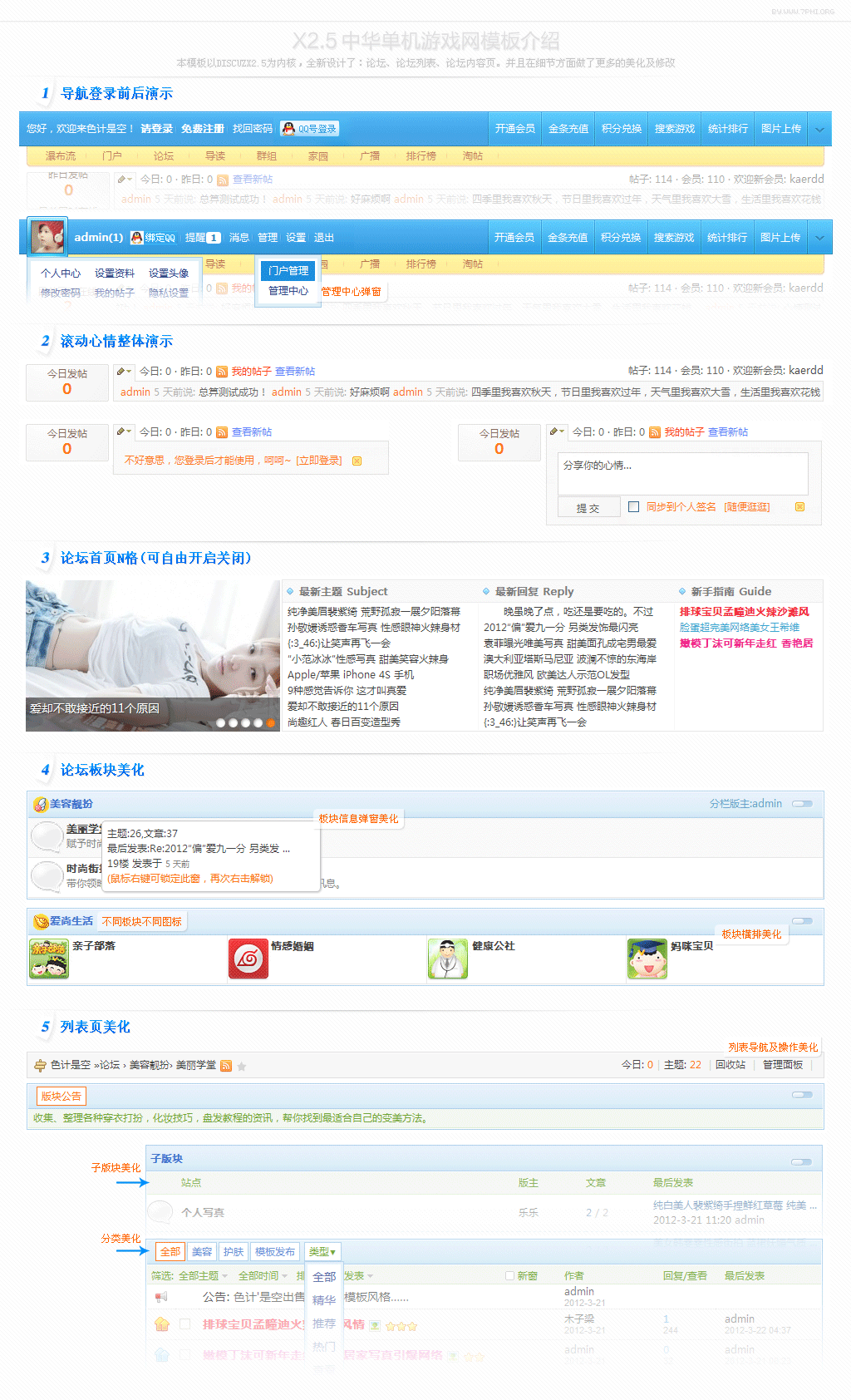Click the QQ号登录 penguin login button
The width and height of the screenshot is (851, 1400).
(309, 129)
